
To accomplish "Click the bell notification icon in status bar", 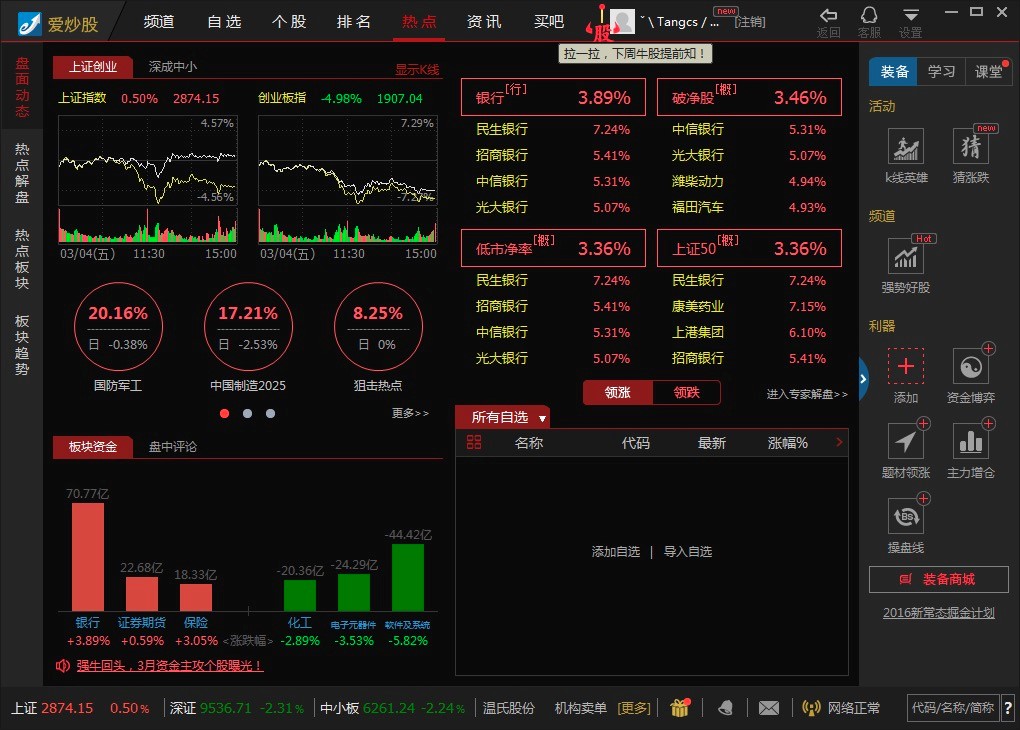I will pos(725,708).
